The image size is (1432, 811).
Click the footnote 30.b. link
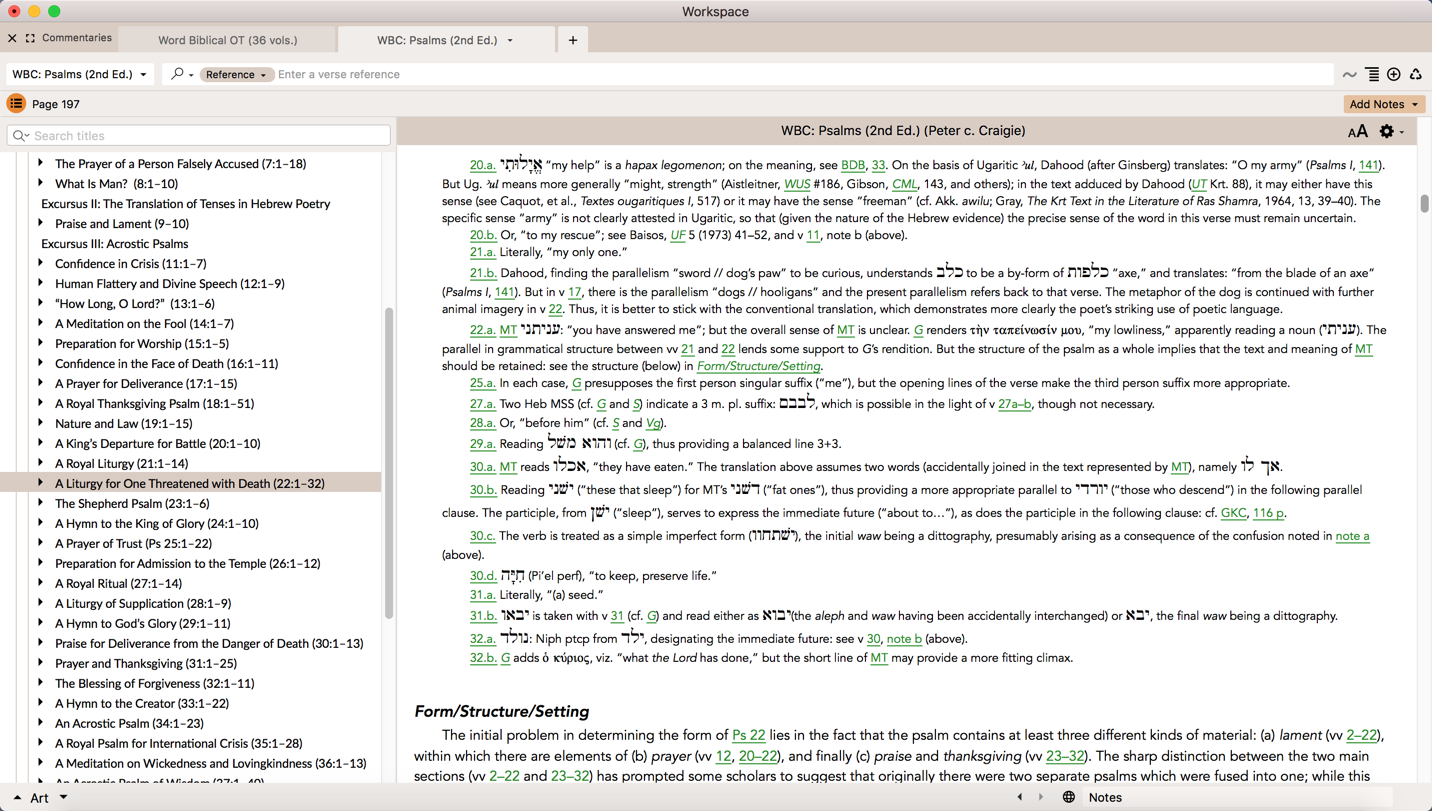pyautogui.click(x=483, y=490)
